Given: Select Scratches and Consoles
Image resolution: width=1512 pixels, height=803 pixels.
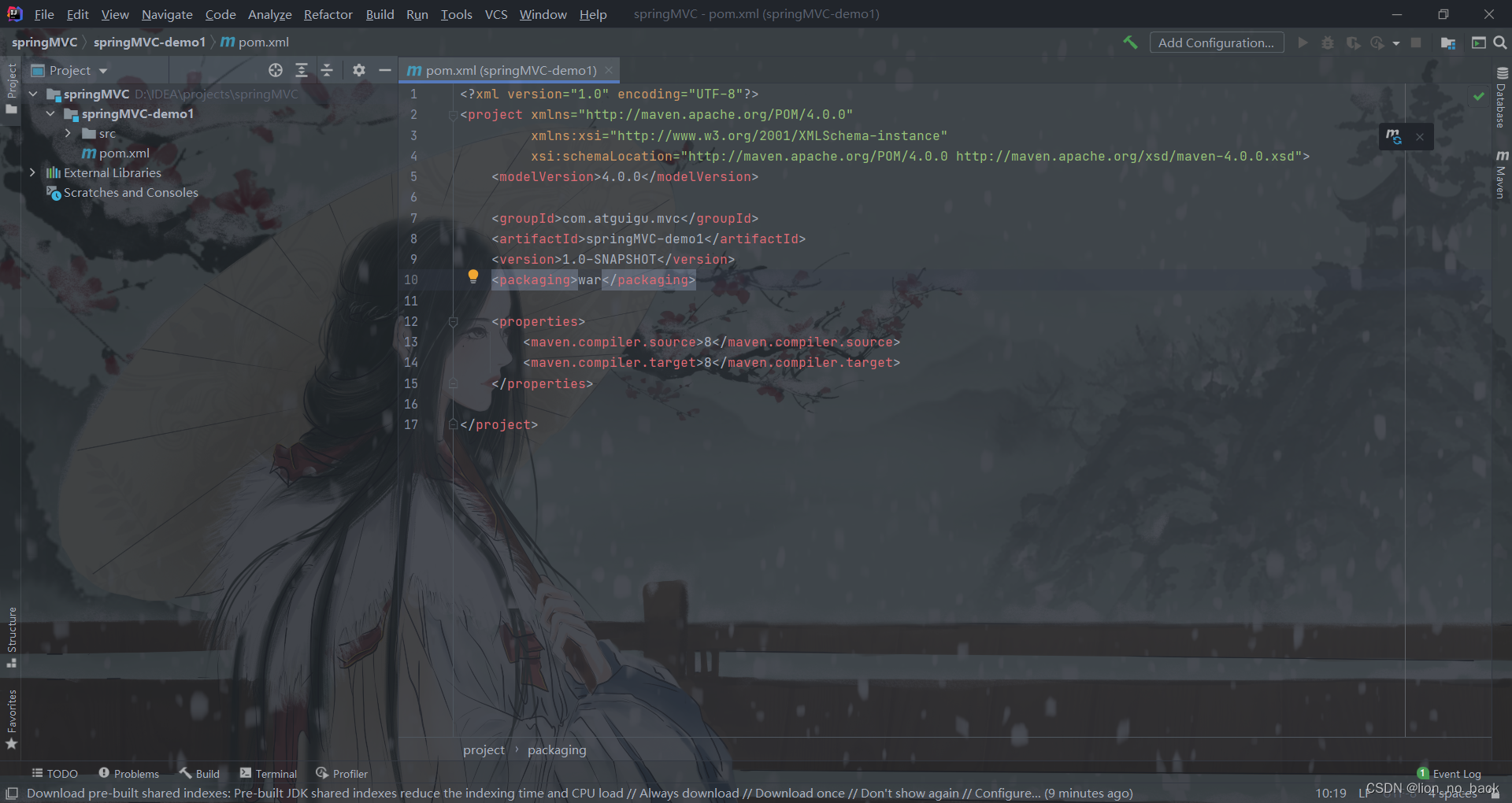Looking at the screenshot, I should click(122, 192).
